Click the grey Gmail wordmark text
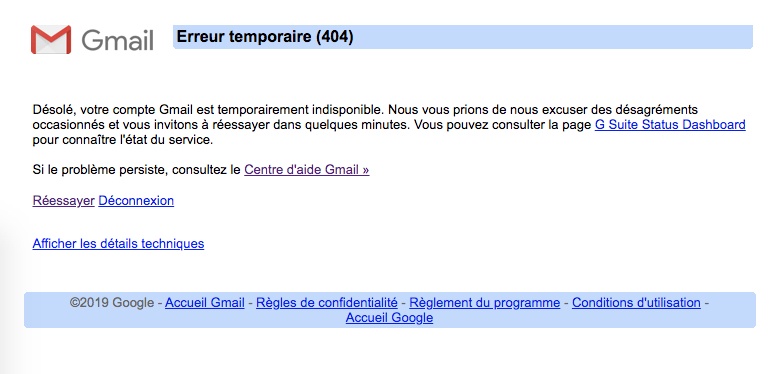Image resolution: width=777 pixels, height=374 pixels. pyautogui.click(x=117, y=40)
